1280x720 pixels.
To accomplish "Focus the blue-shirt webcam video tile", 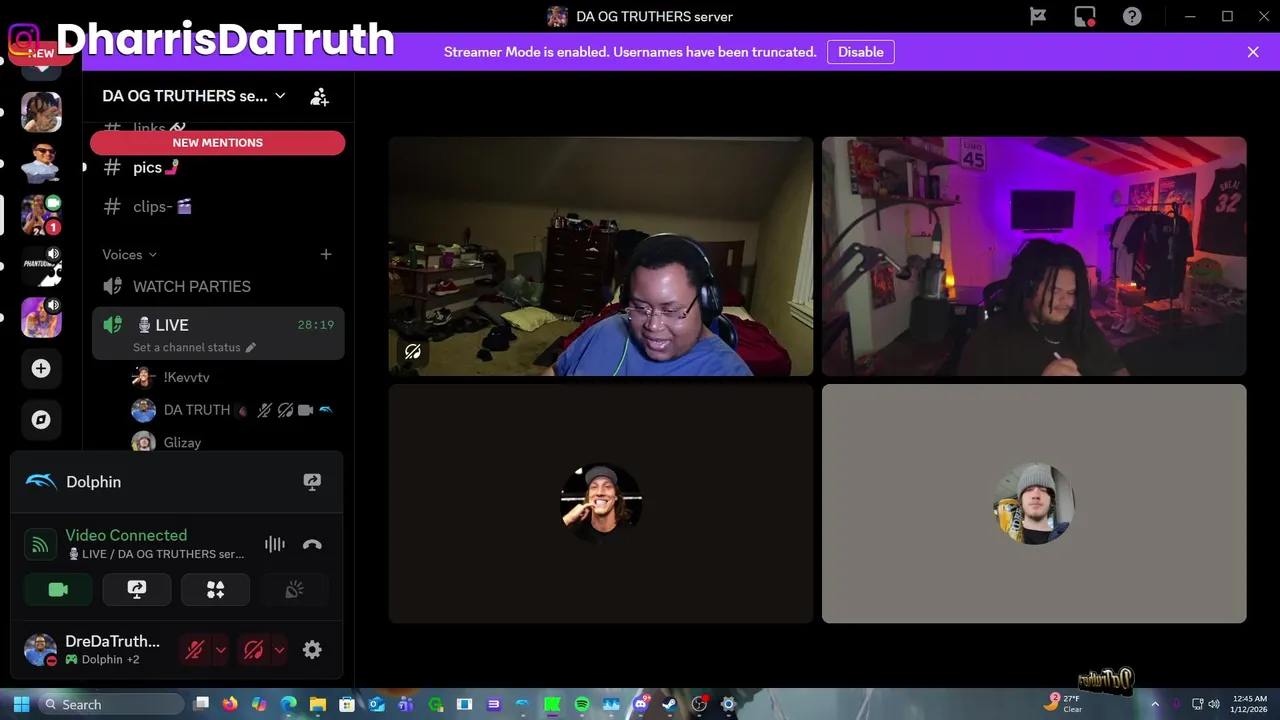I will (x=600, y=256).
